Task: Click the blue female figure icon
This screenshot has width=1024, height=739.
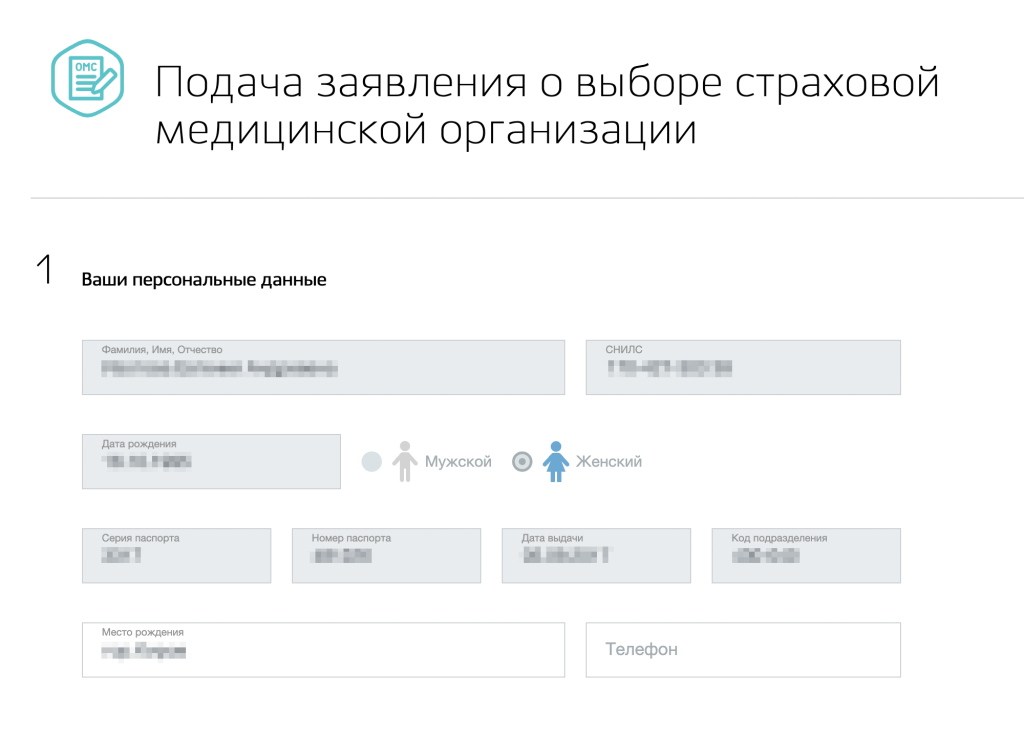Action: (555, 462)
